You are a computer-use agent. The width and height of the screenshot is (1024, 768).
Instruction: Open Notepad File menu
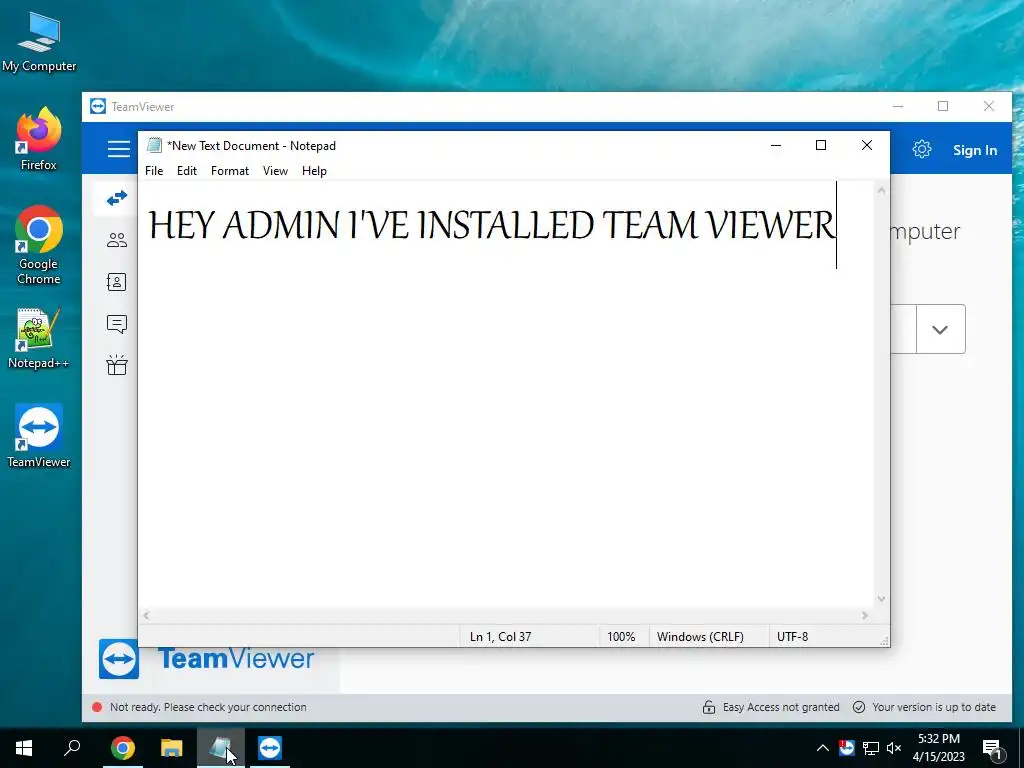pyautogui.click(x=154, y=171)
